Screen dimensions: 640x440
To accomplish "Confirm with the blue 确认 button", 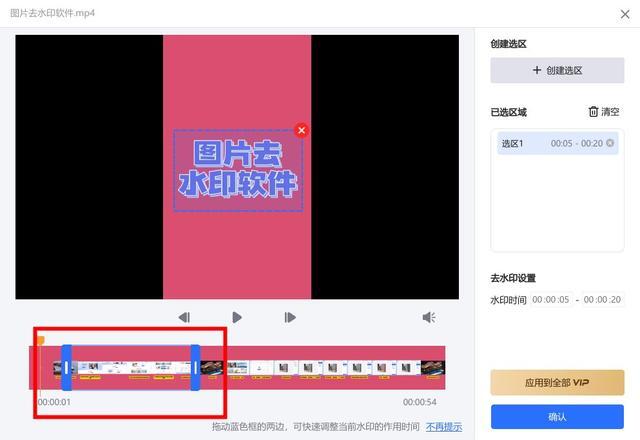I will point(557,417).
